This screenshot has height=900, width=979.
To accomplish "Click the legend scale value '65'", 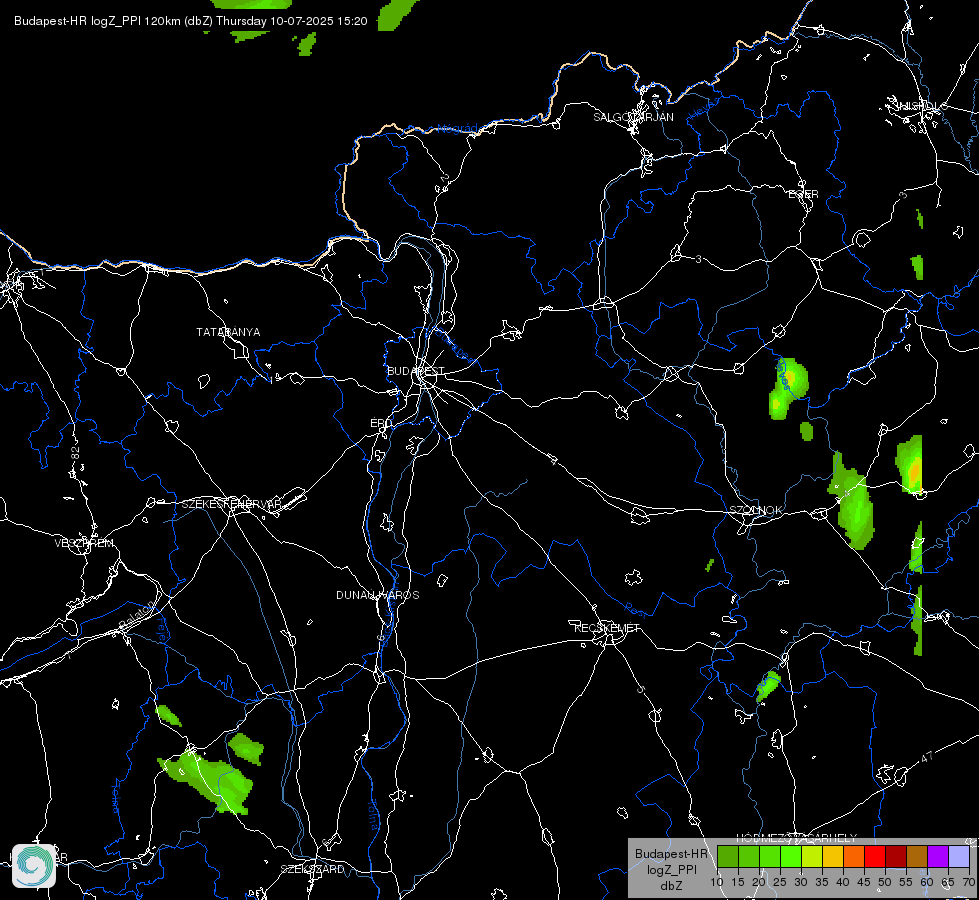I will pos(948,883).
